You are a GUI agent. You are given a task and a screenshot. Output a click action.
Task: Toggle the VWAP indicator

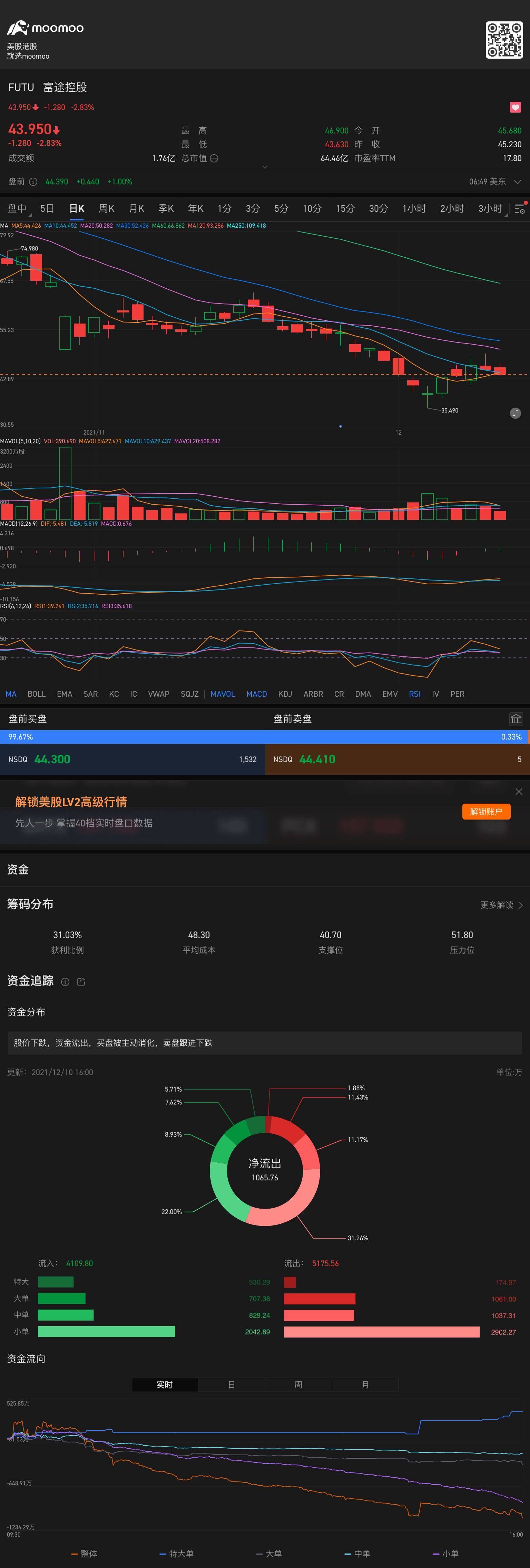click(x=158, y=694)
